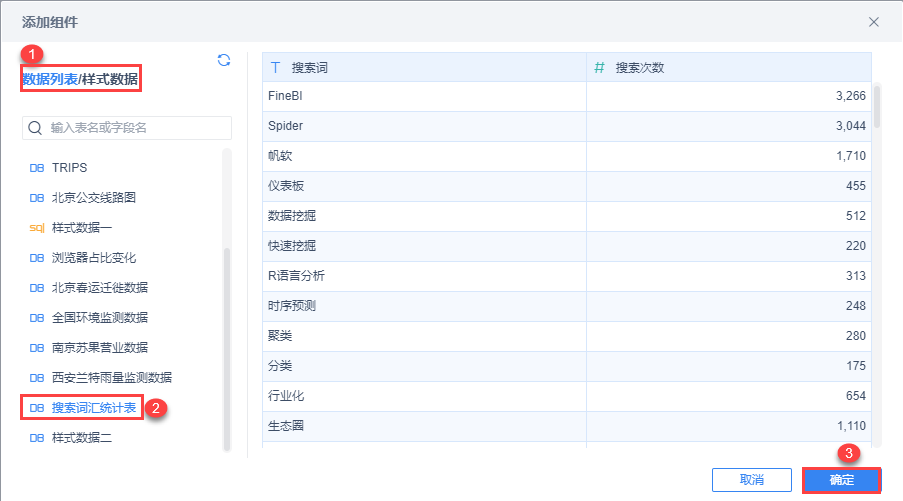This screenshot has height=501, width=903.
Task: Click the sql icon of 样式数据一
Action: [x=37, y=228]
